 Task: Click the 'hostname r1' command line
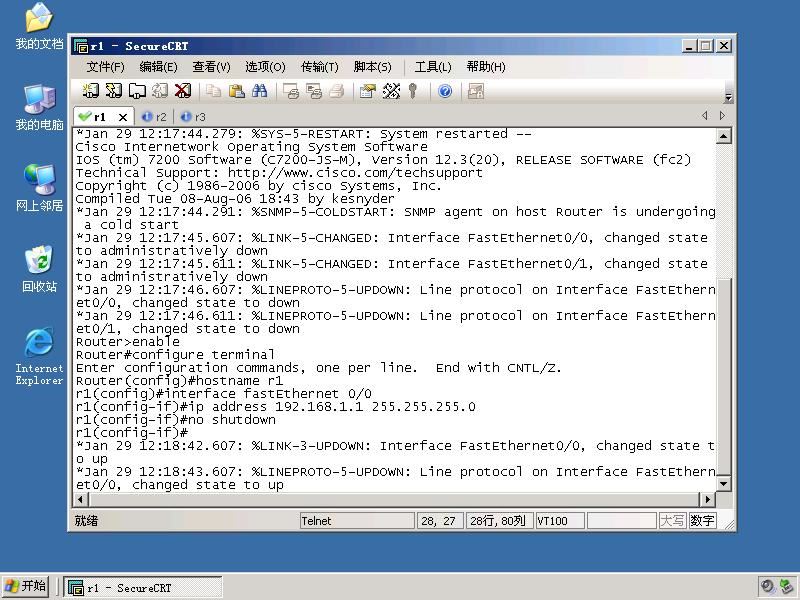point(179,381)
